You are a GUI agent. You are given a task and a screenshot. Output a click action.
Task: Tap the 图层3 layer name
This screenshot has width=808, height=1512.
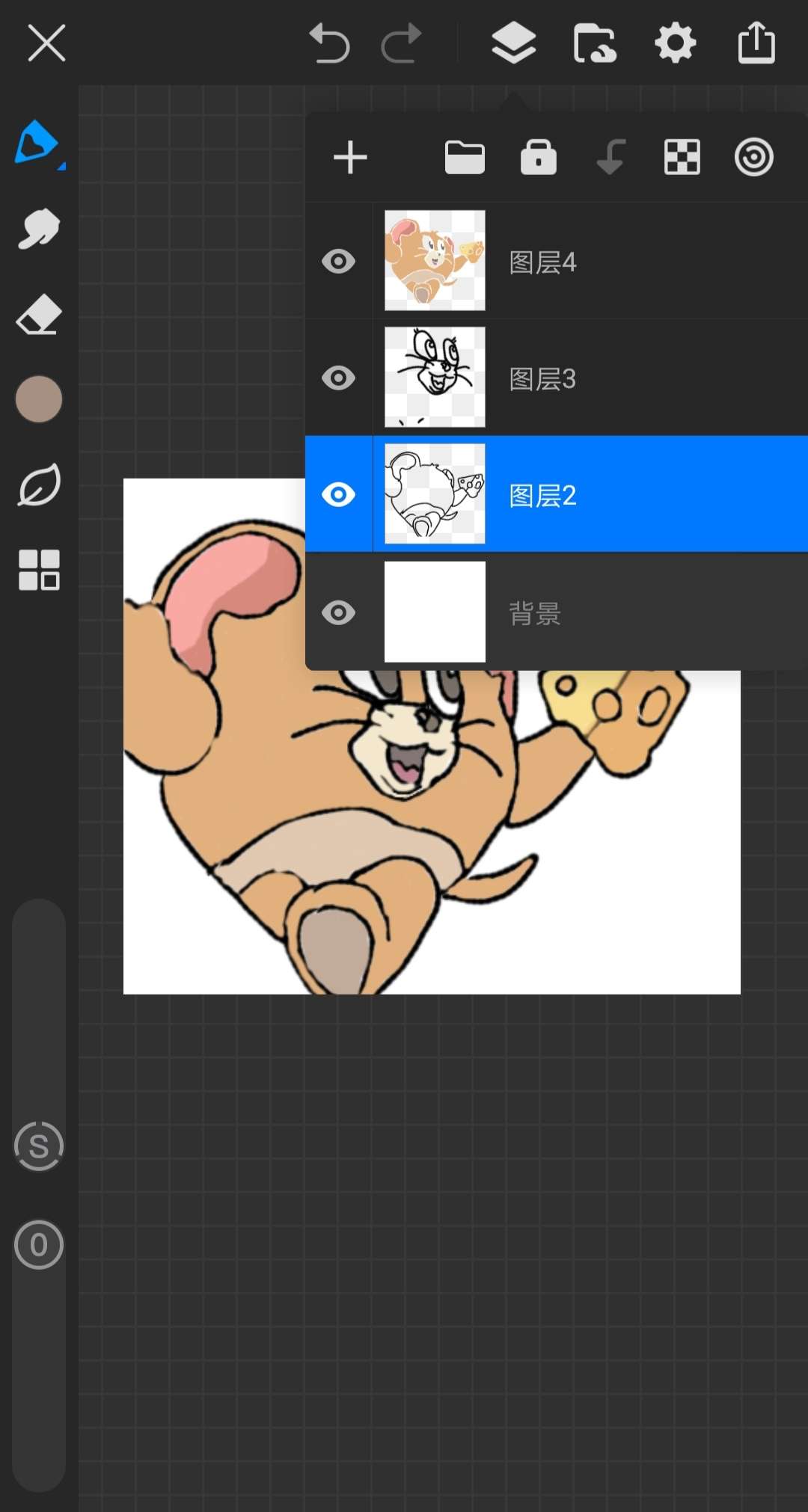click(543, 379)
